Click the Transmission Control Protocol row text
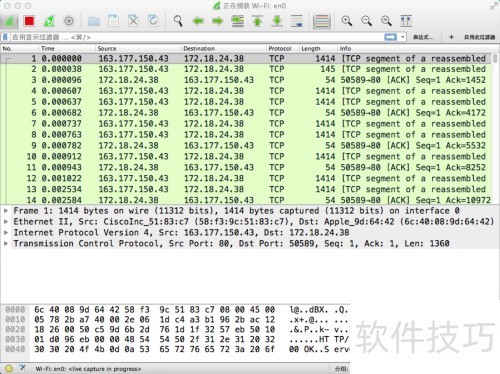Viewport: 500px width, 374px height. [231, 244]
